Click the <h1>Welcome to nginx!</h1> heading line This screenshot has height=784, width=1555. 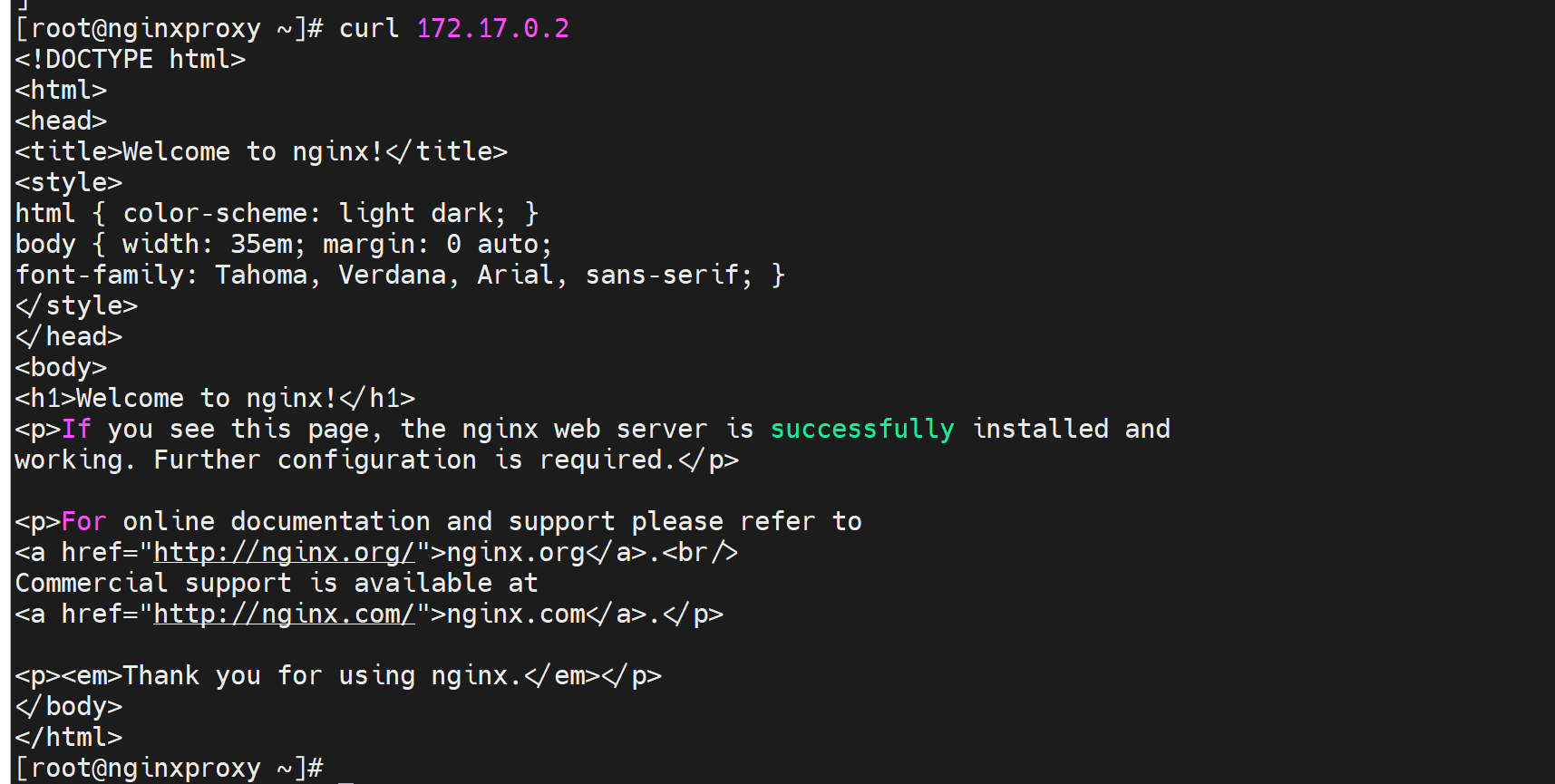click(215, 398)
